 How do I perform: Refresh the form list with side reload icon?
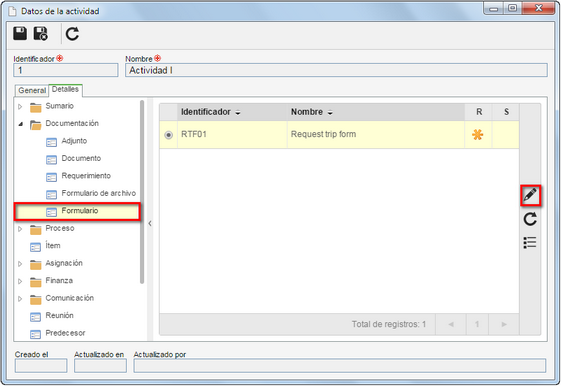(x=530, y=219)
